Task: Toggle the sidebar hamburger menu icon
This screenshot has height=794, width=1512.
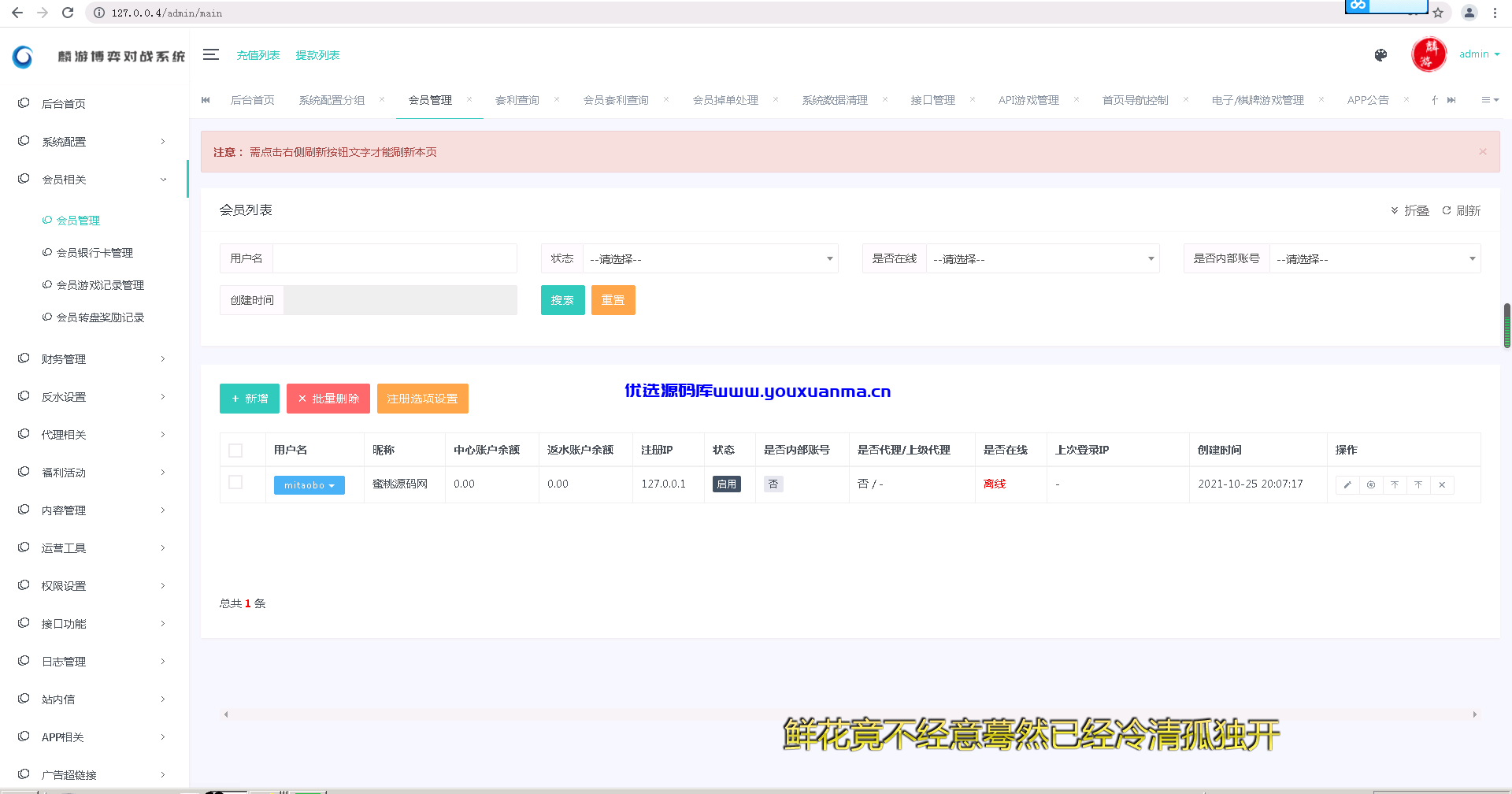Action: [x=211, y=54]
